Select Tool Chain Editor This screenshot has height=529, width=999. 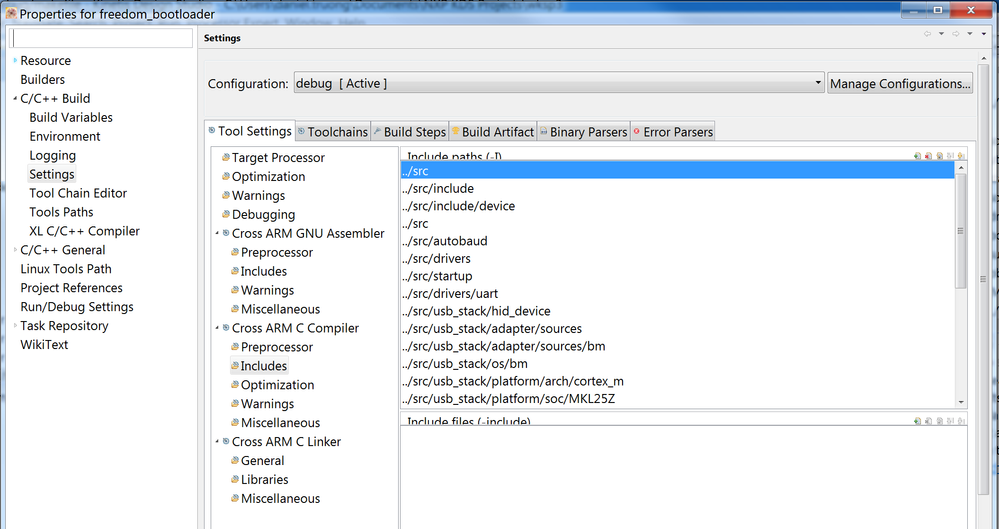78,193
